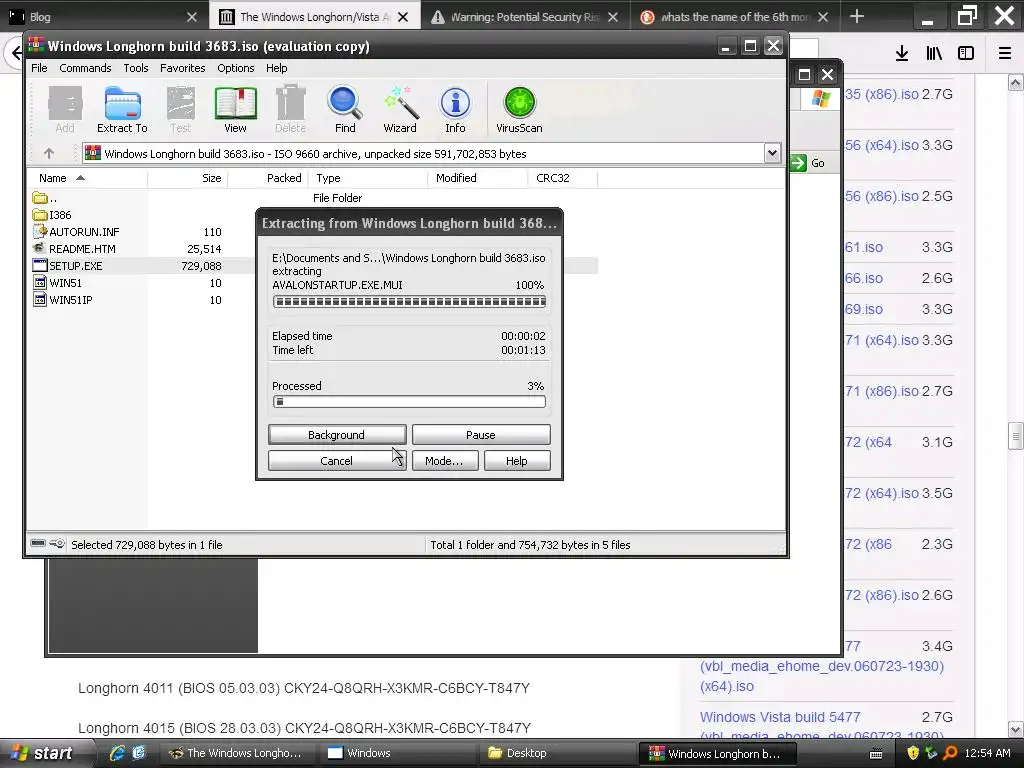Click the browser page scrollbar thumb
The height and width of the screenshot is (768, 1024).
pos(1015,436)
